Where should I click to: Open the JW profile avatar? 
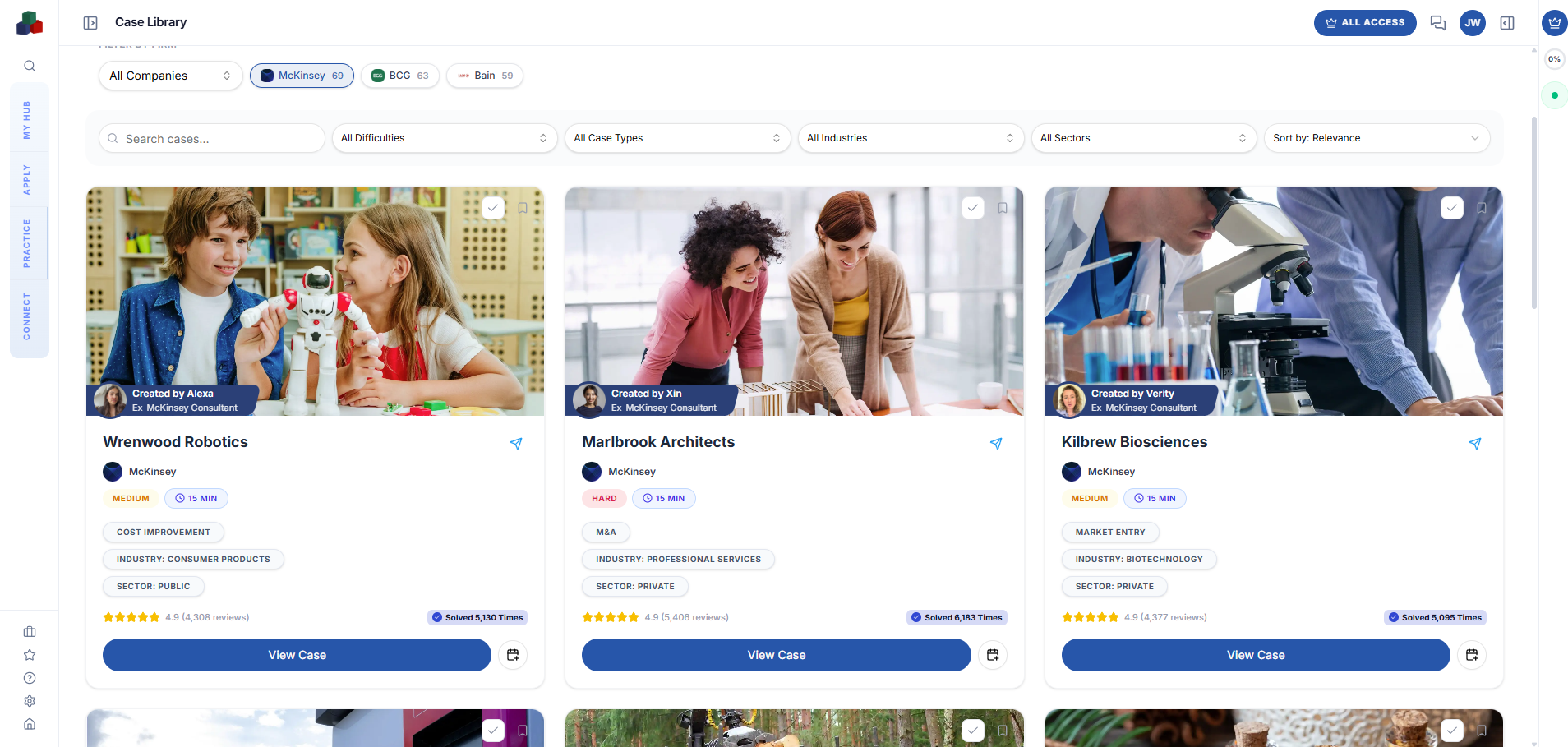tap(1472, 23)
